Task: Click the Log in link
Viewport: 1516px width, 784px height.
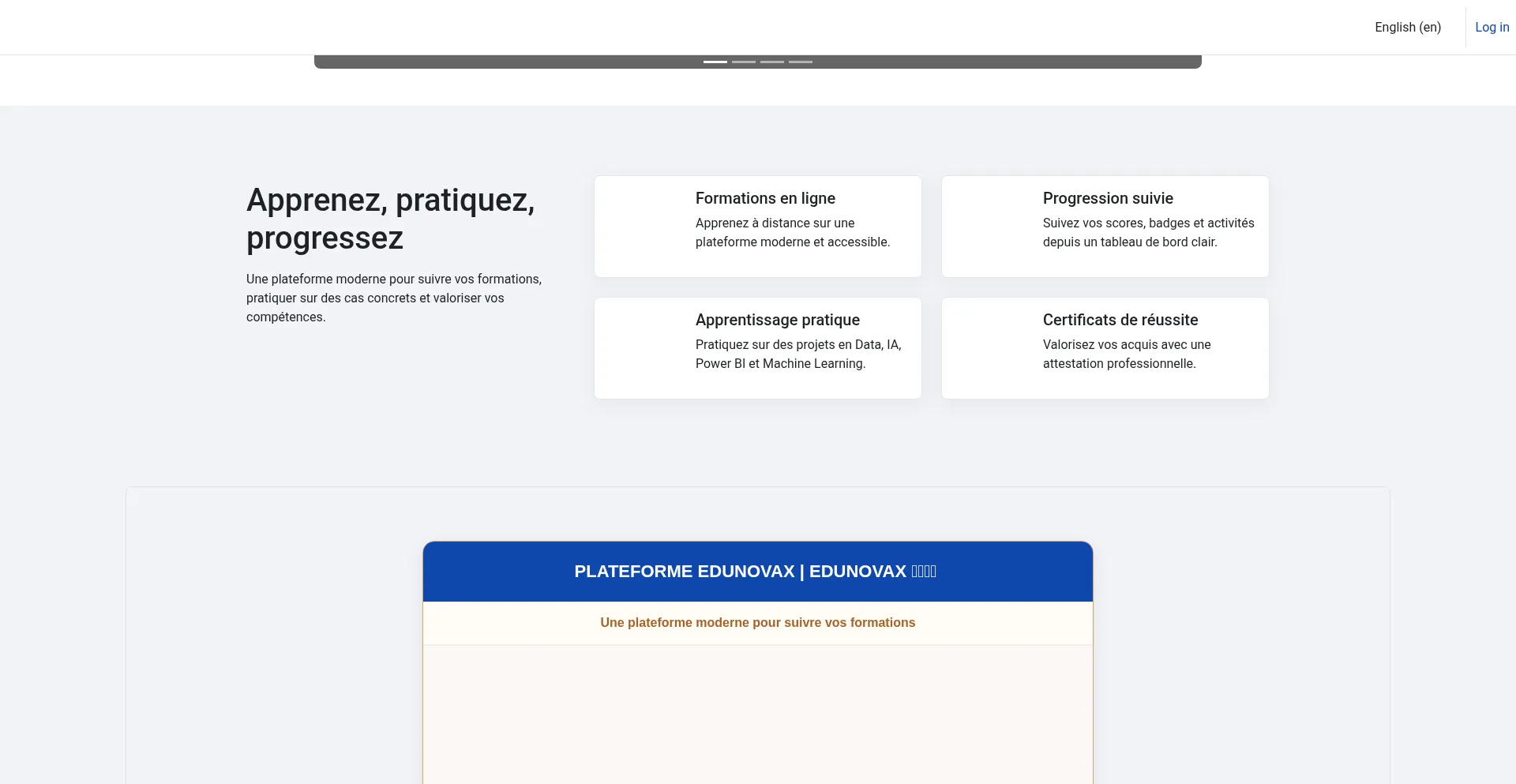Action: [x=1492, y=27]
